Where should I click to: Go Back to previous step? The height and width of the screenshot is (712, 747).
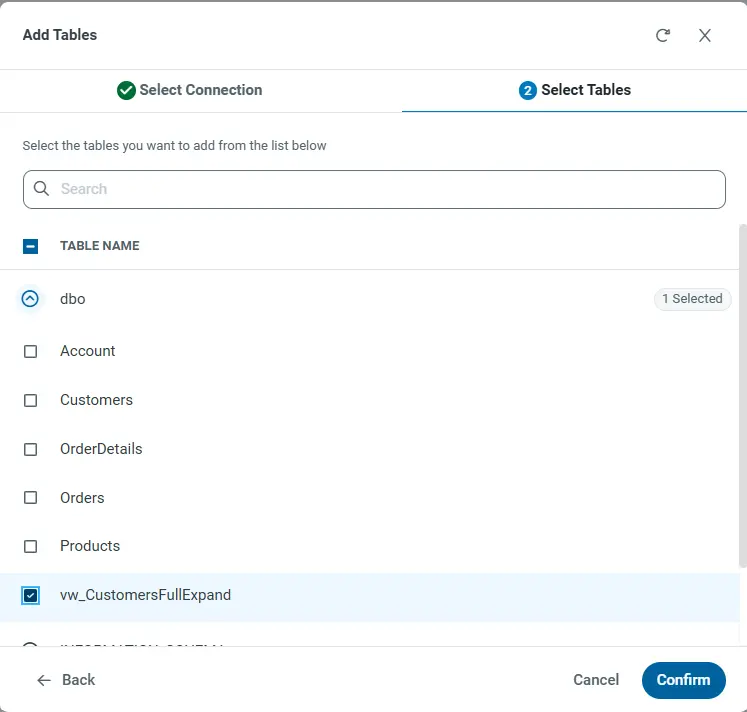click(66, 680)
